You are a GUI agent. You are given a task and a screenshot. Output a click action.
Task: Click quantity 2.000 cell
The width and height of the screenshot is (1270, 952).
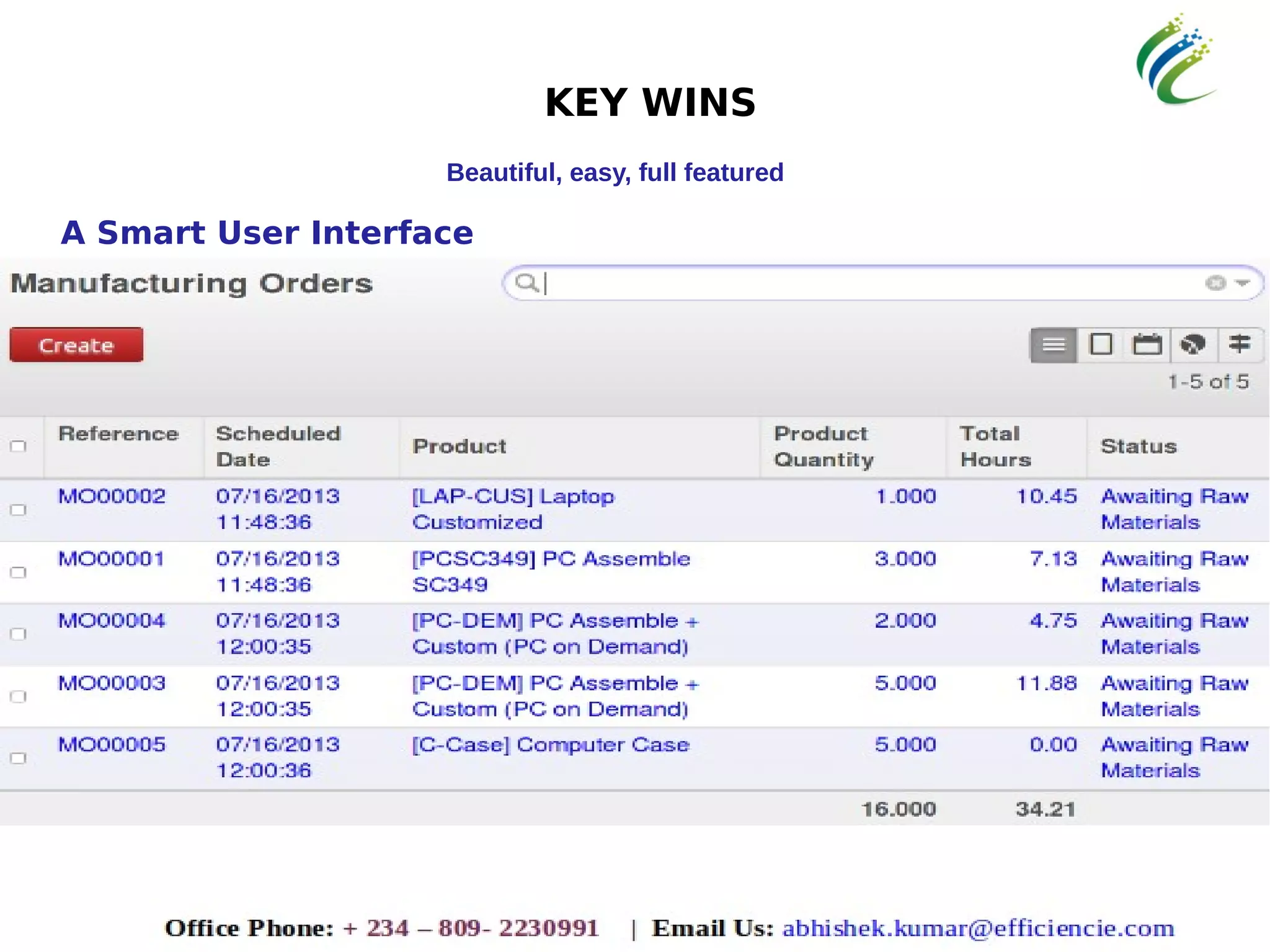905,621
